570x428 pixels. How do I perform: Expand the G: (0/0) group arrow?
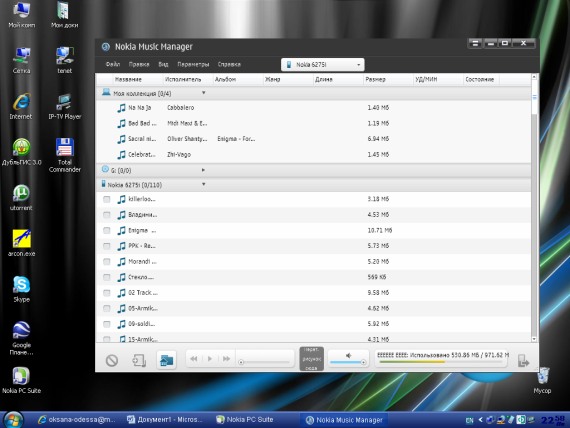(203, 170)
